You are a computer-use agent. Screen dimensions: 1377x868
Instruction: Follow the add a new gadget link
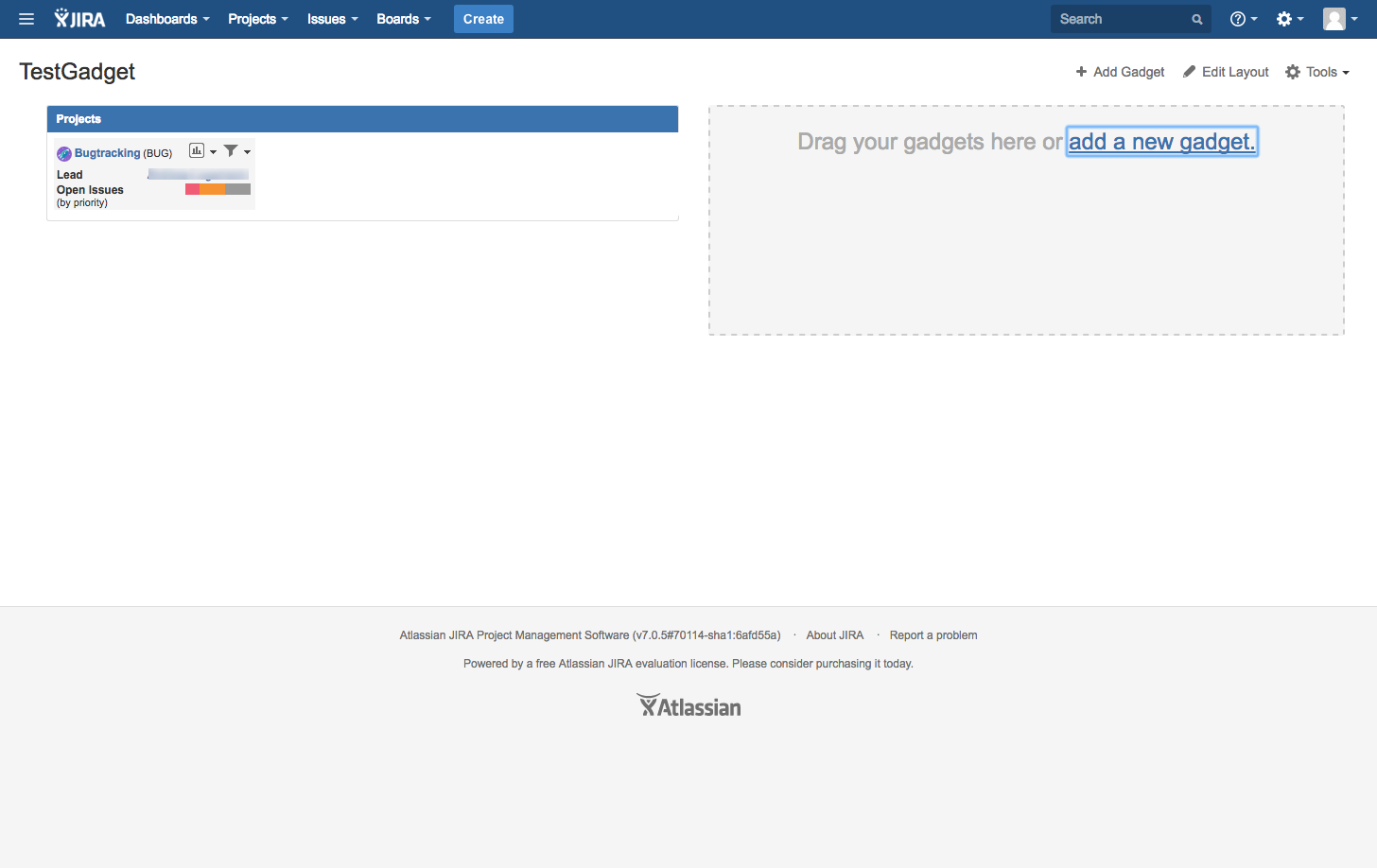(1161, 141)
